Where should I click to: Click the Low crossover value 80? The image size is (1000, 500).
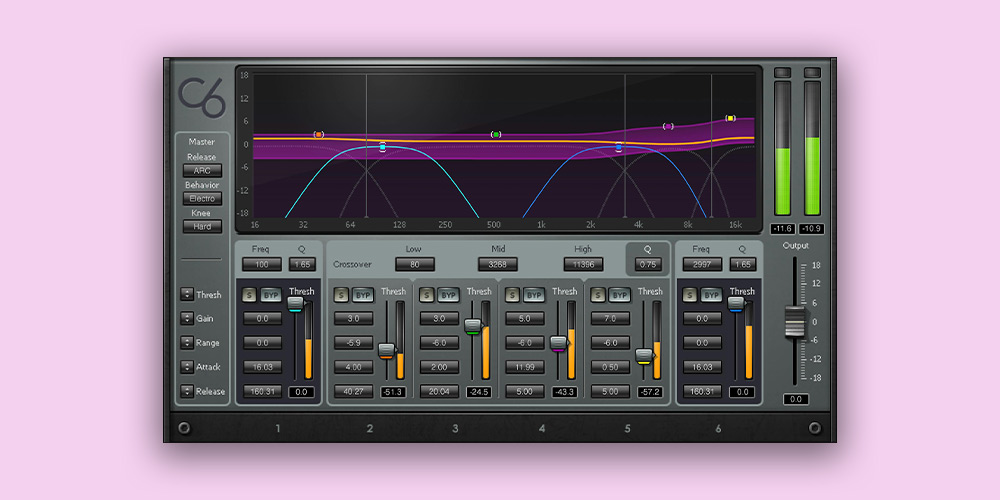pos(413,265)
